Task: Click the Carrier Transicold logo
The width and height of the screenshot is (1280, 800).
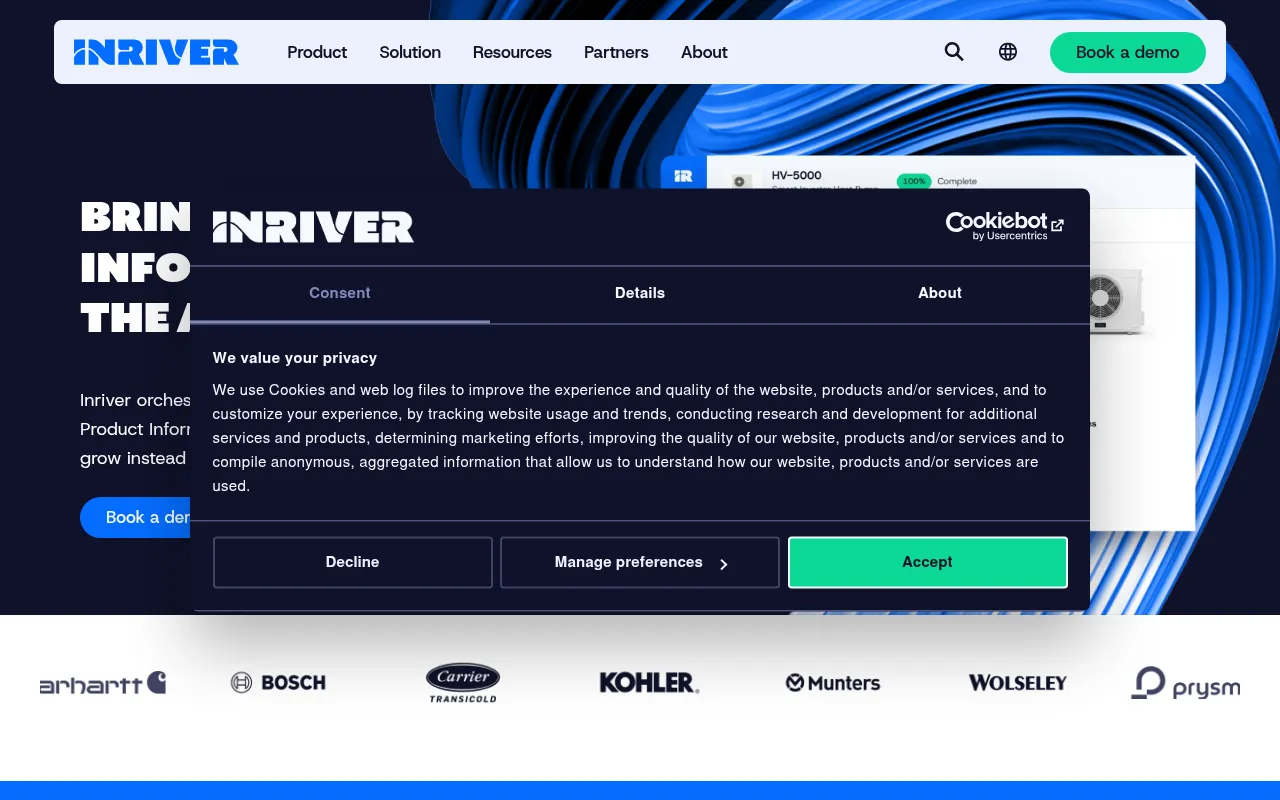Action: click(x=463, y=683)
